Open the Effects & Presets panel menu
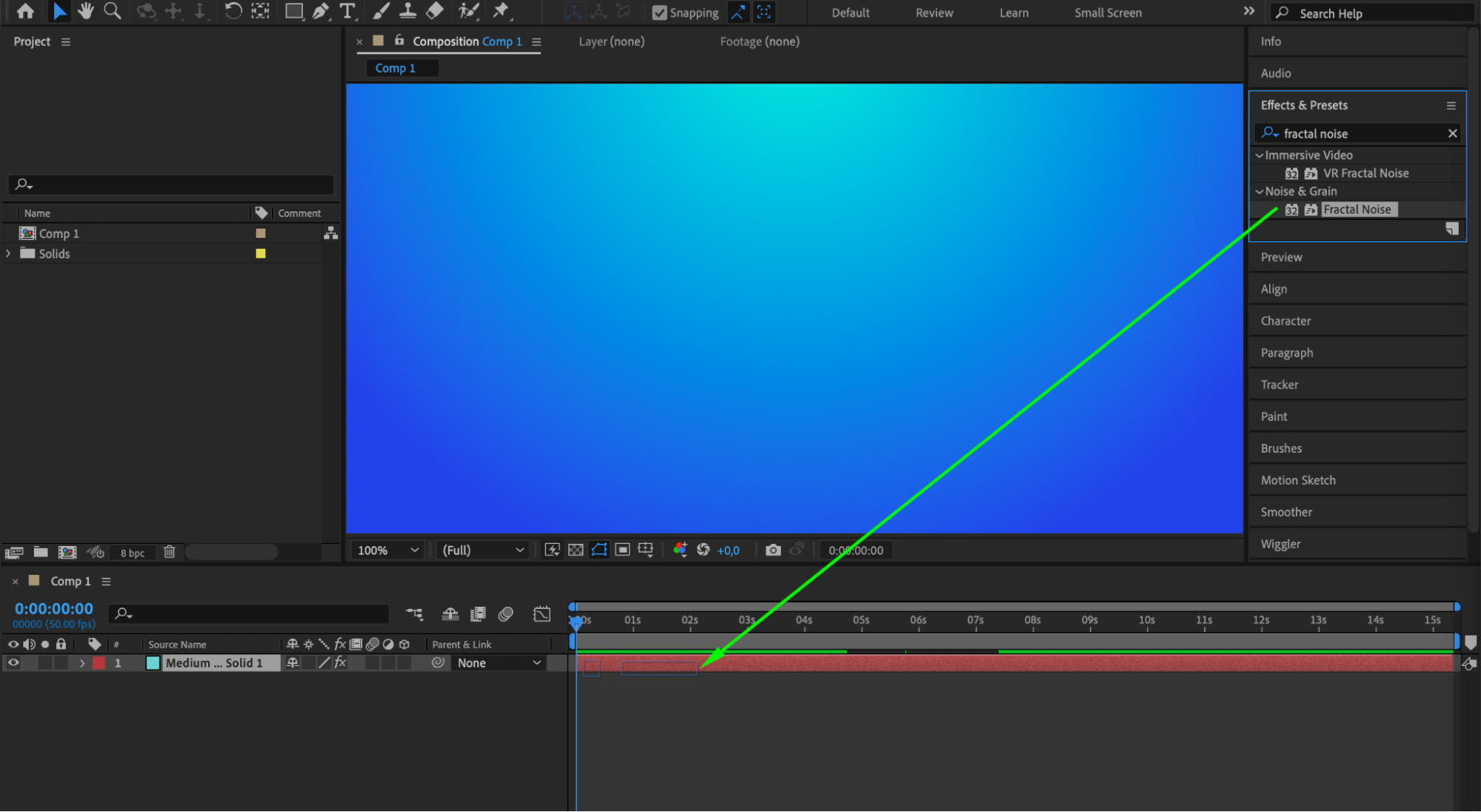This screenshot has height=812, width=1481. coord(1451,105)
